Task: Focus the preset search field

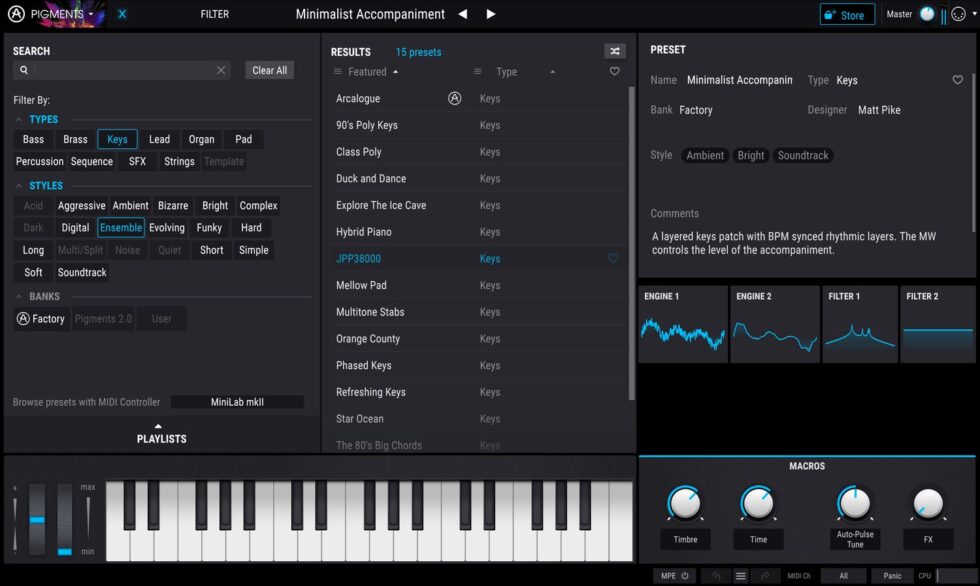Action: (x=122, y=70)
